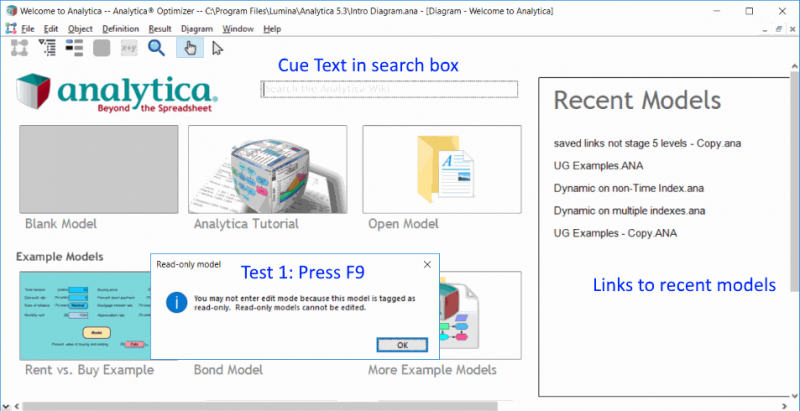Open the Help menu
Image resolution: width=800 pixels, height=411 pixels.
click(272, 29)
